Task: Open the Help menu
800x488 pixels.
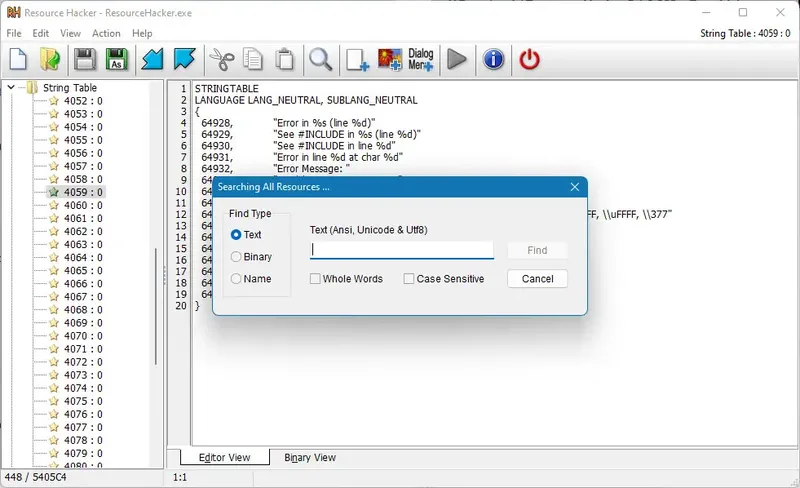Action: [142, 33]
